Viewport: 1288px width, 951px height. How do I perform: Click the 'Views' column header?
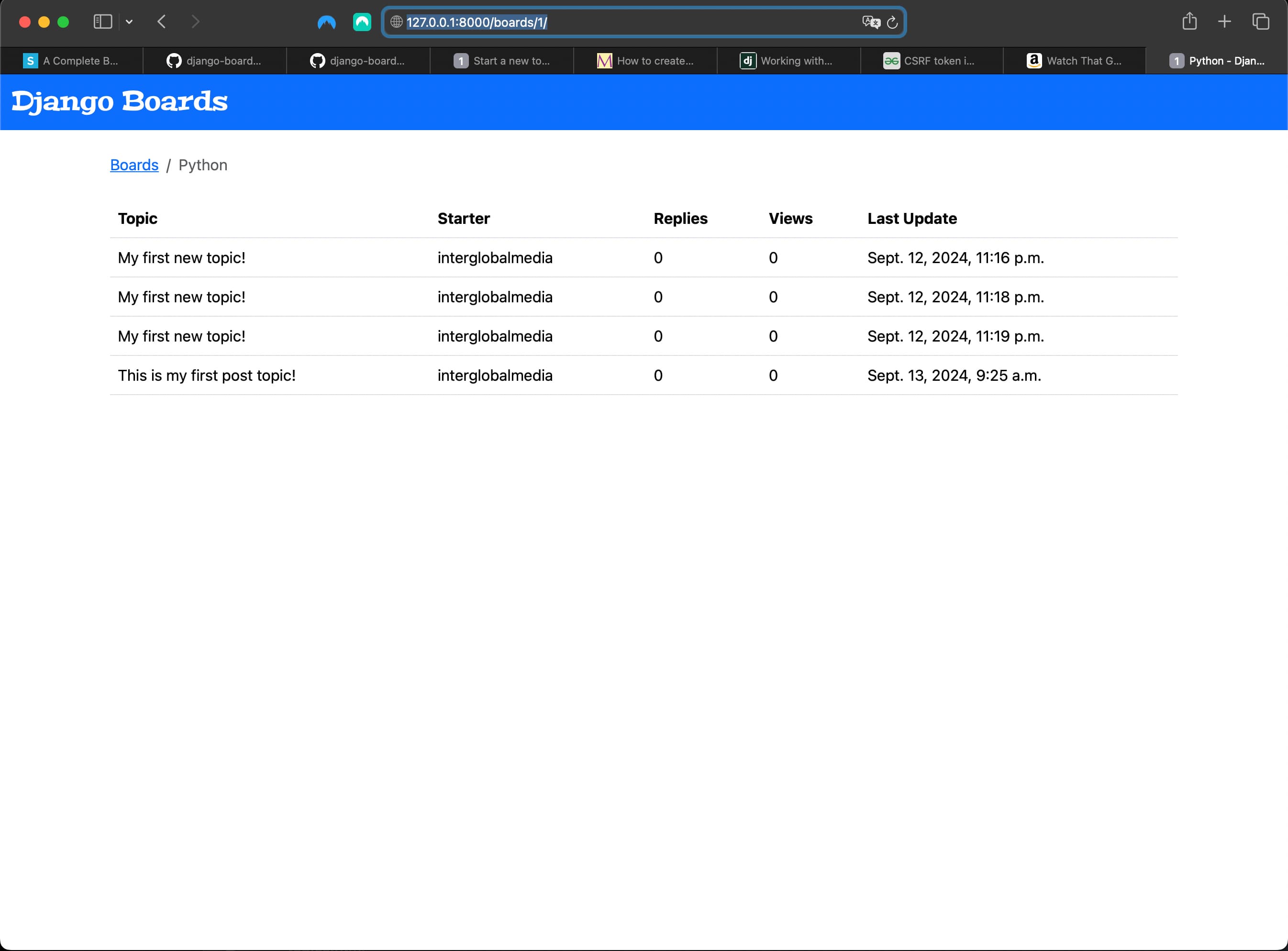point(790,219)
